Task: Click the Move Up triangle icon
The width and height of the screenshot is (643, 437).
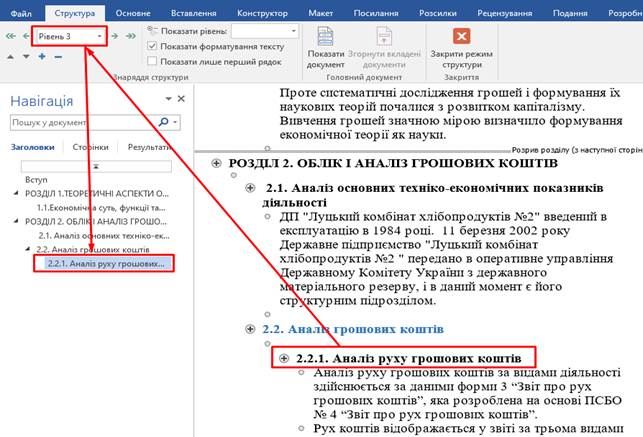Action: coord(9,56)
